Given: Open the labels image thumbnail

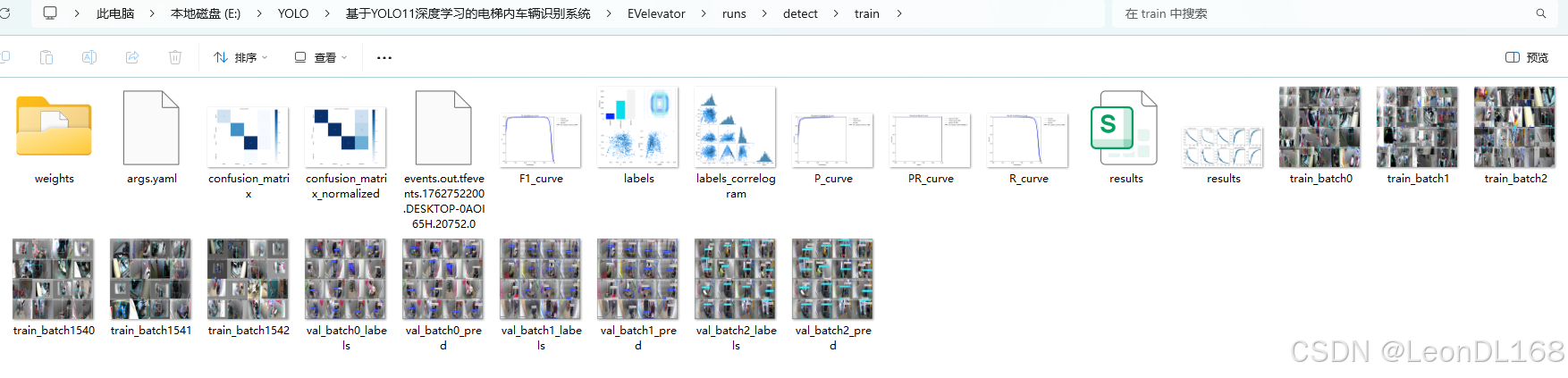Looking at the screenshot, I should pos(638,127).
